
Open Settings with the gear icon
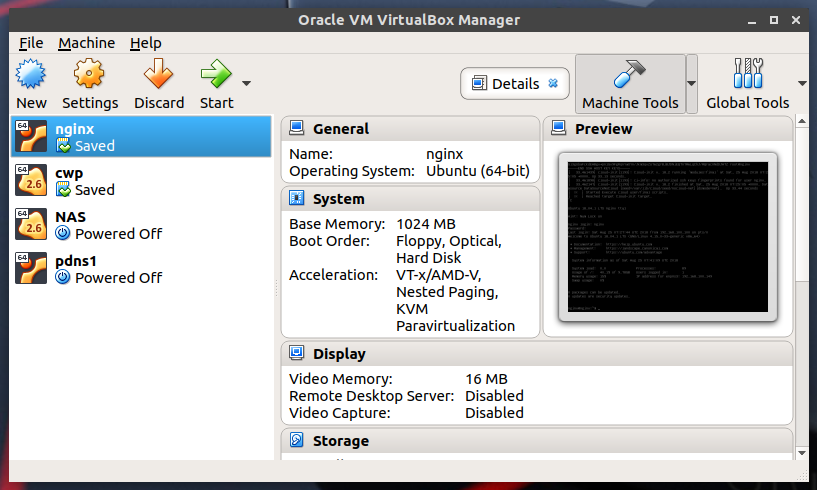pyautogui.click(x=90, y=75)
